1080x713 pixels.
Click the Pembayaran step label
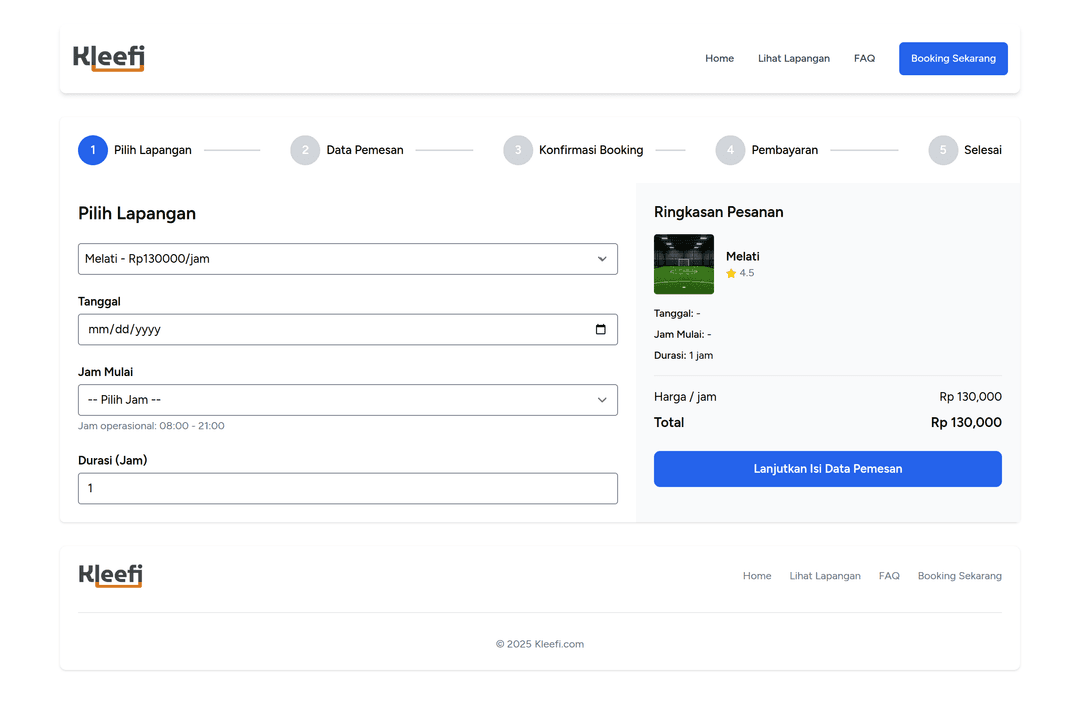(x=785, y=150)
